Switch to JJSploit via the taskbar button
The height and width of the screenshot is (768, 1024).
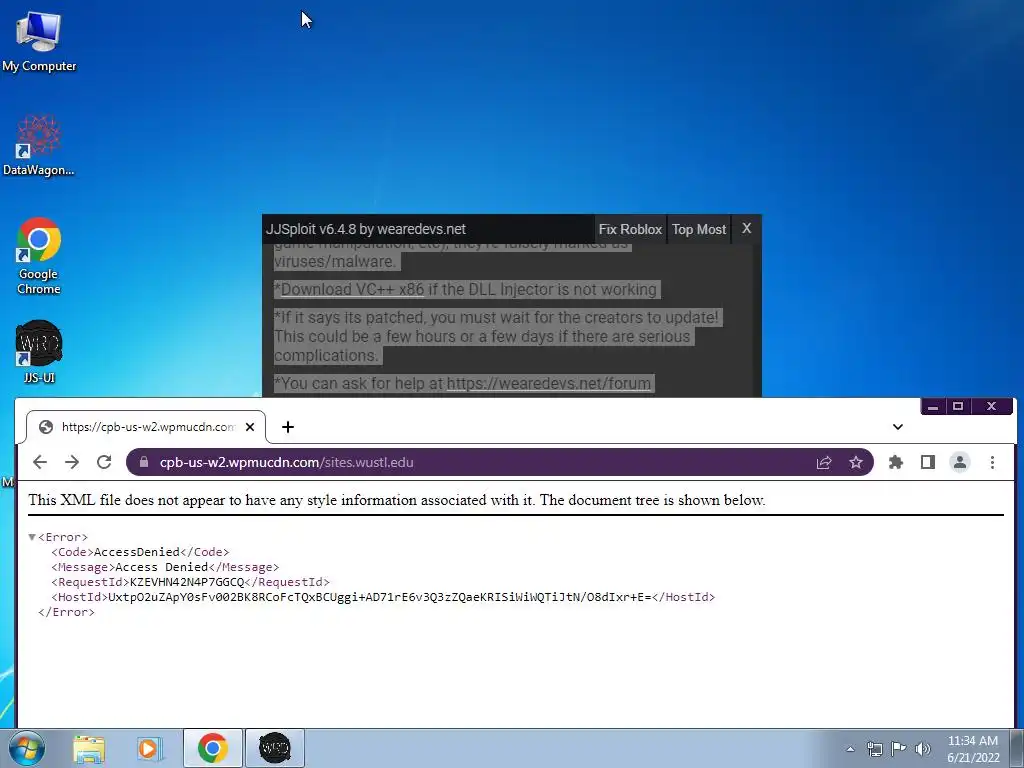[x=275, y=748]
